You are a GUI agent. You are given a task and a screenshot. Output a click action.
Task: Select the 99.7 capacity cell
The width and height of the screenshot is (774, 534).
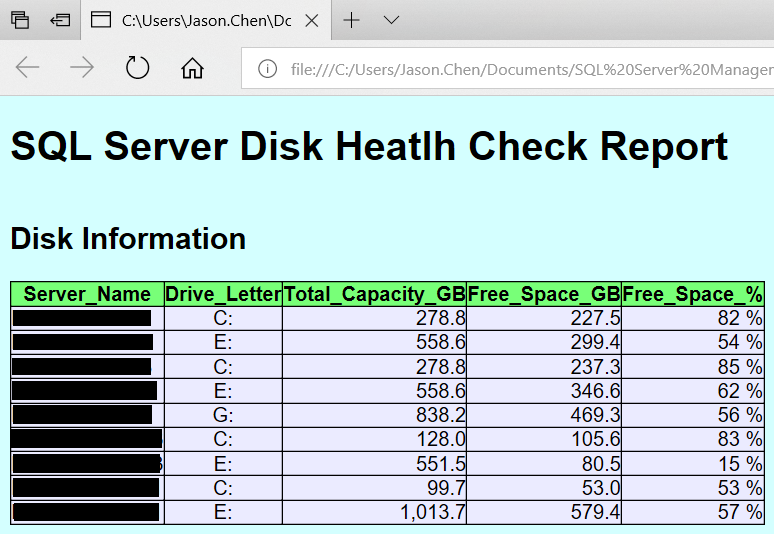tap(375, 488)
